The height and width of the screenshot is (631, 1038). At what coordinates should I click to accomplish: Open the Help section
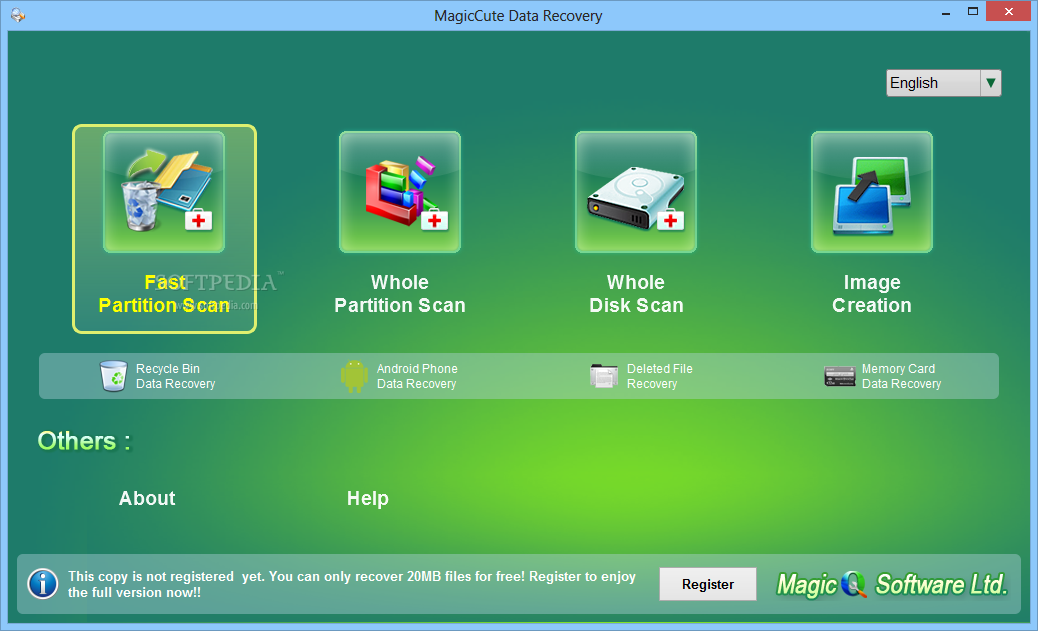367,498
